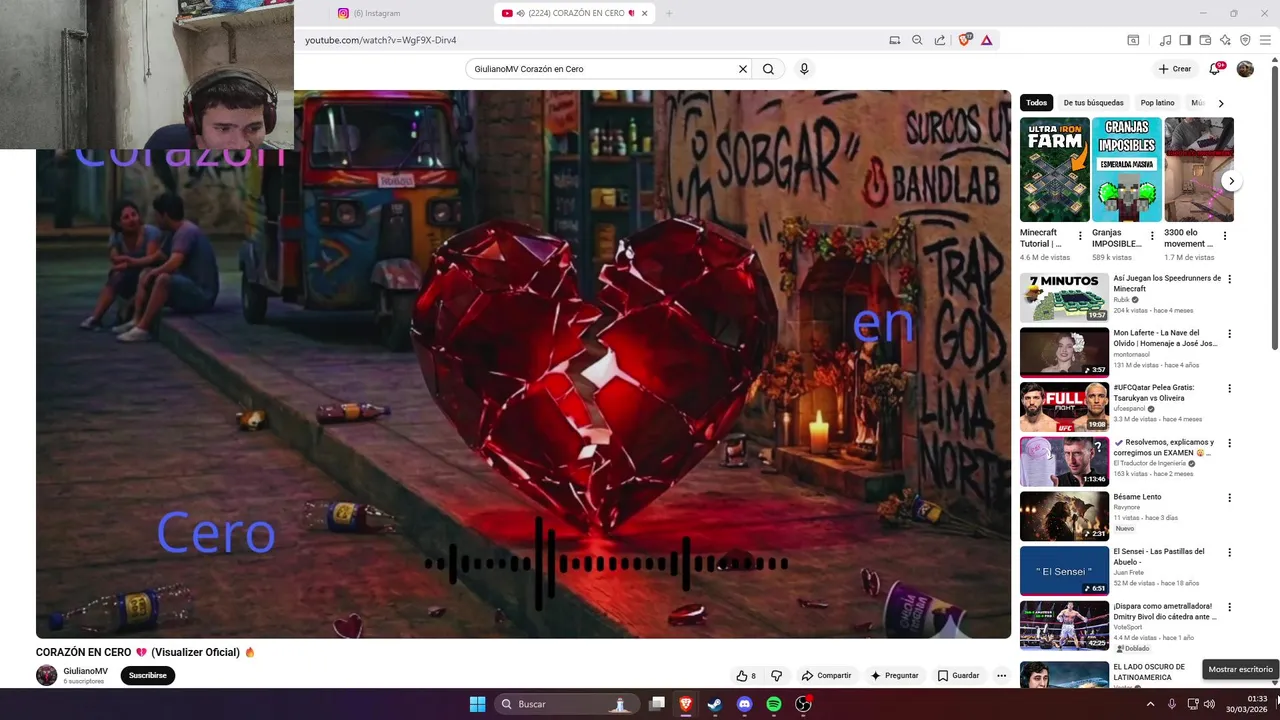The width and height of the screenshot is (1280, 720).
Task: Activate voice search microphone
Action: (x=804, y=69)
